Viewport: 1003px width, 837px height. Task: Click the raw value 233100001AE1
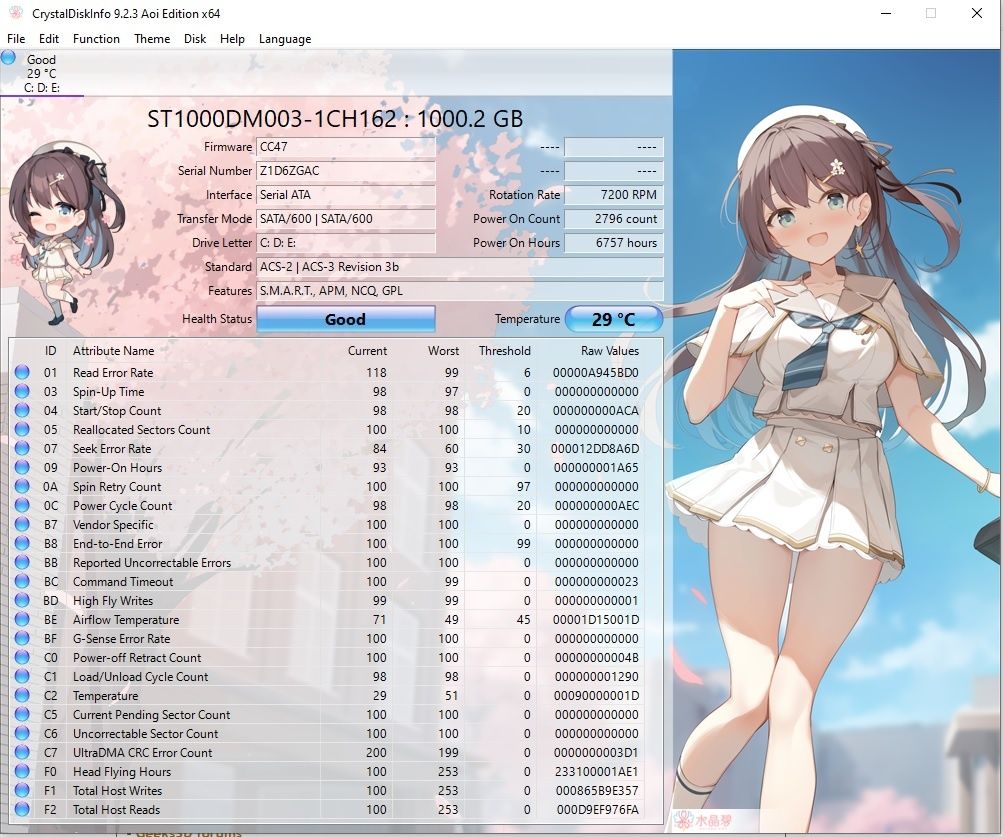596,772
